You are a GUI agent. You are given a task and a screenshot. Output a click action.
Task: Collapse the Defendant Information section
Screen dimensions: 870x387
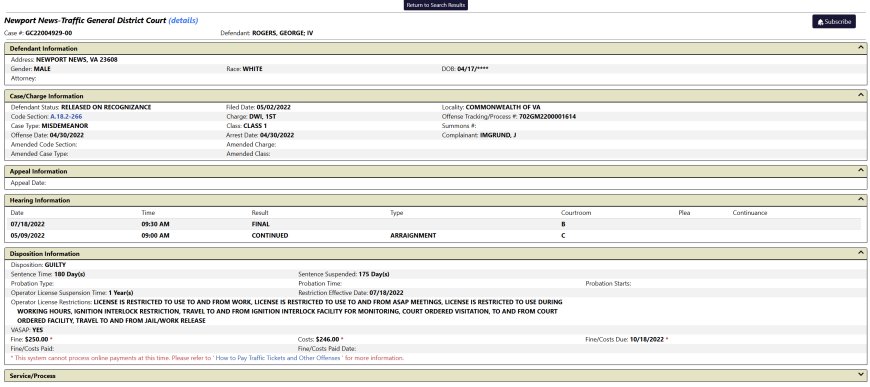861,48
